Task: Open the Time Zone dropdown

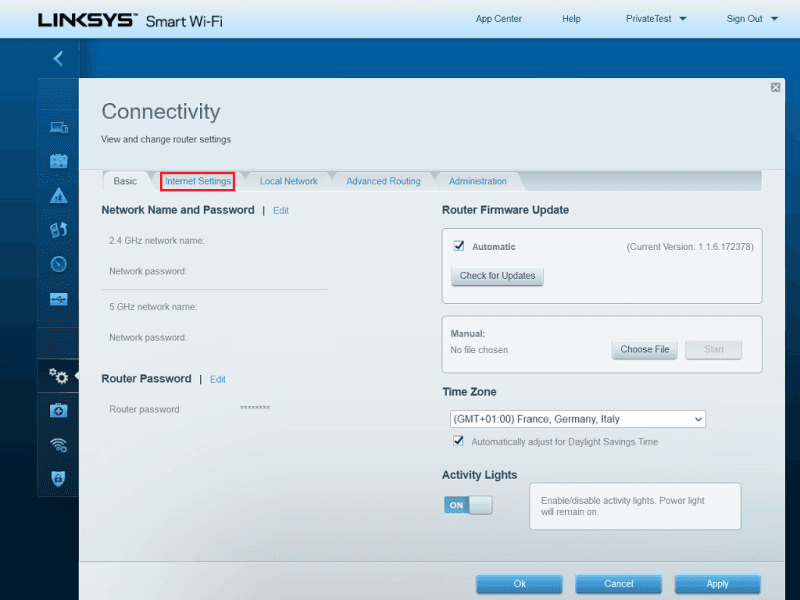Action: click(578, 419)
